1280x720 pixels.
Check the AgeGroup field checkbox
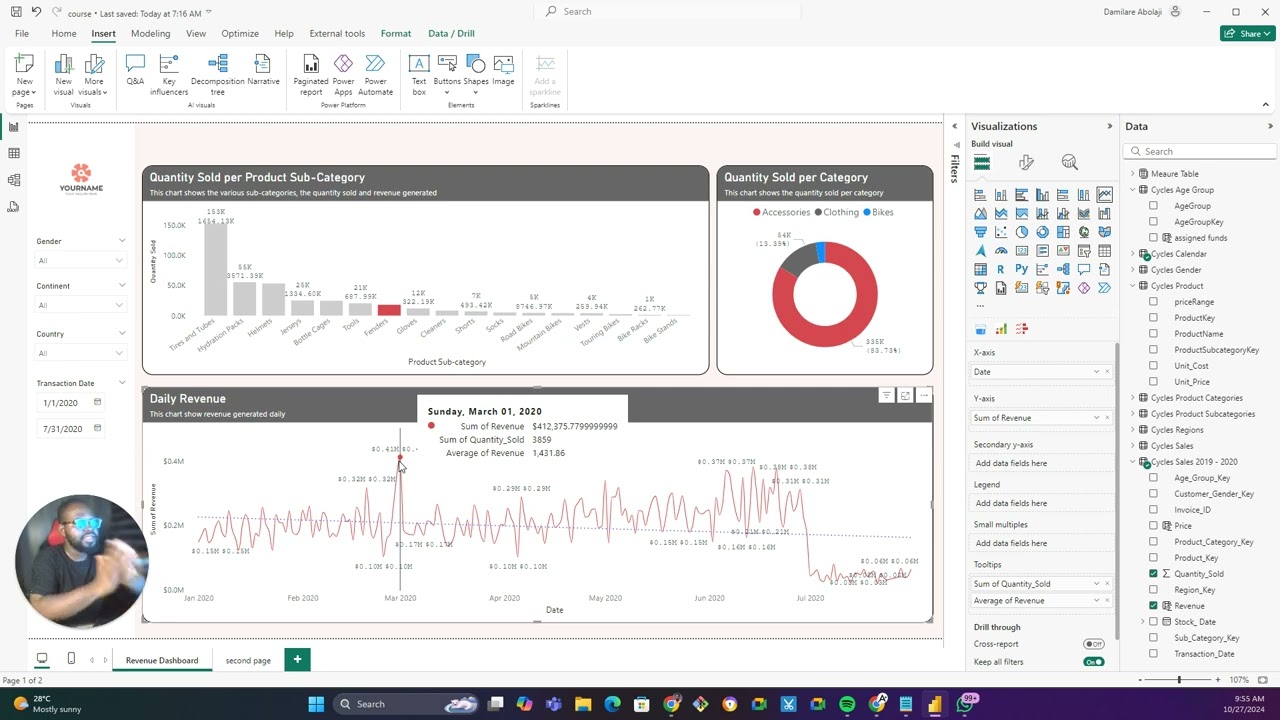[1153, 206]
